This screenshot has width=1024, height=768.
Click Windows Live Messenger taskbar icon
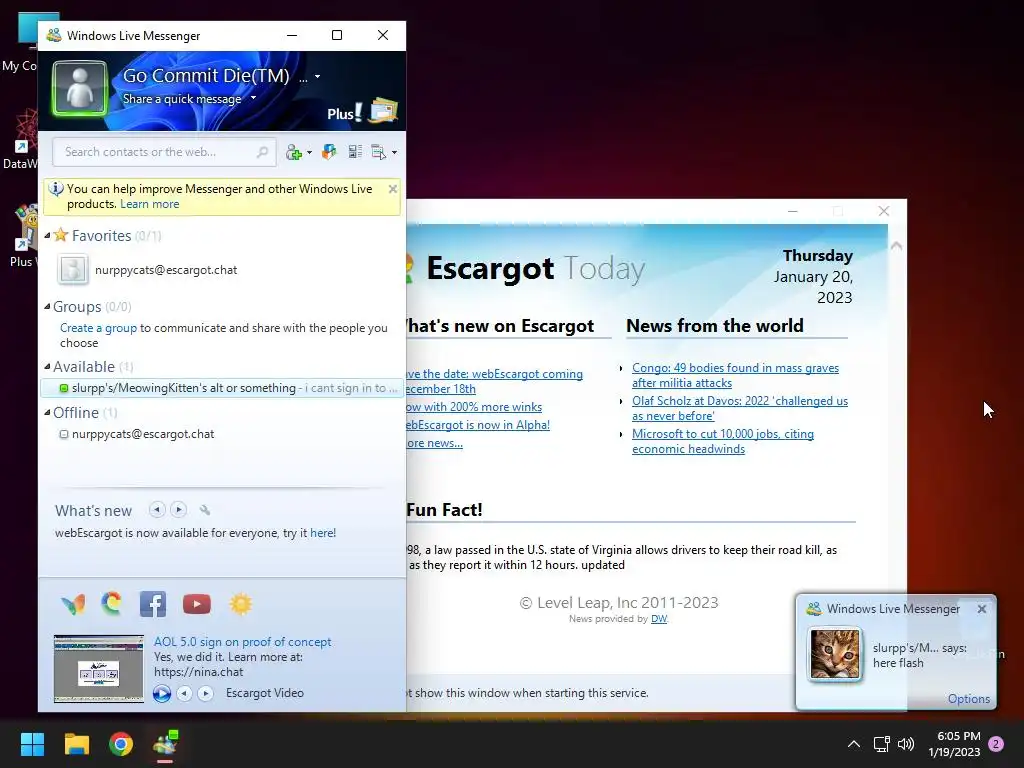click(x=165, y=744)
